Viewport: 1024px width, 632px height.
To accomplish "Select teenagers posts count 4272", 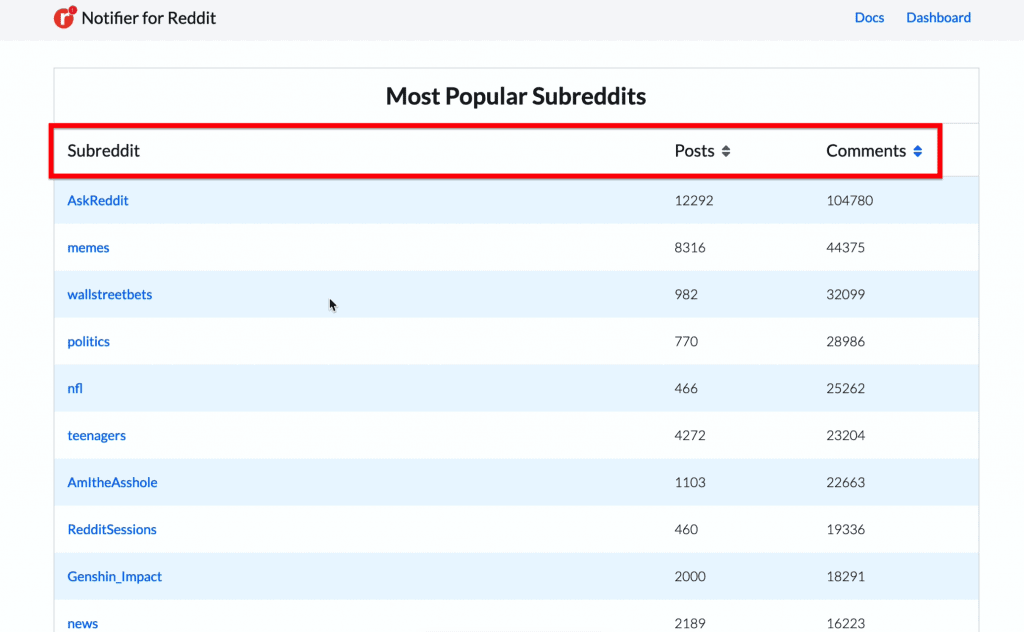I will click(x=690, y=435).
